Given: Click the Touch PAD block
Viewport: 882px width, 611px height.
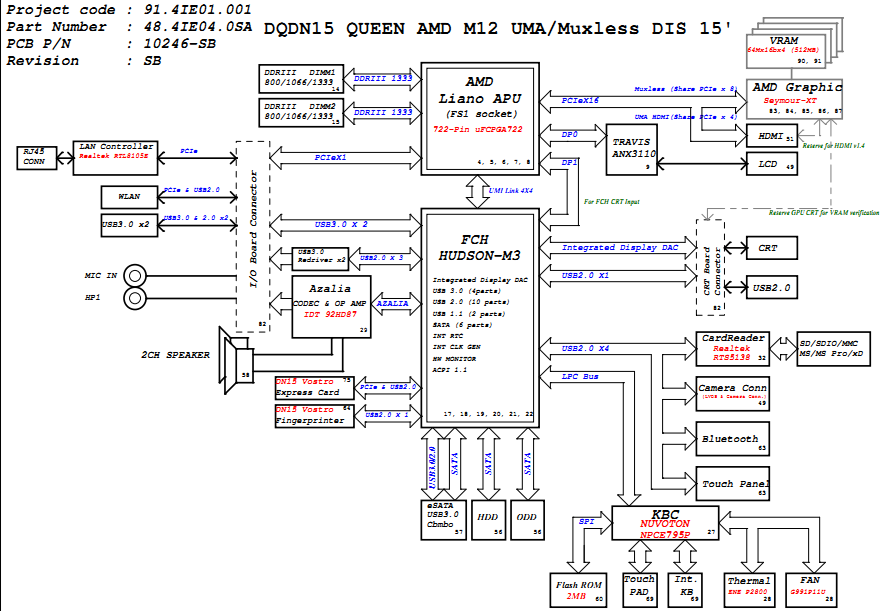Looking at the screenshot, I should point(640,590).
